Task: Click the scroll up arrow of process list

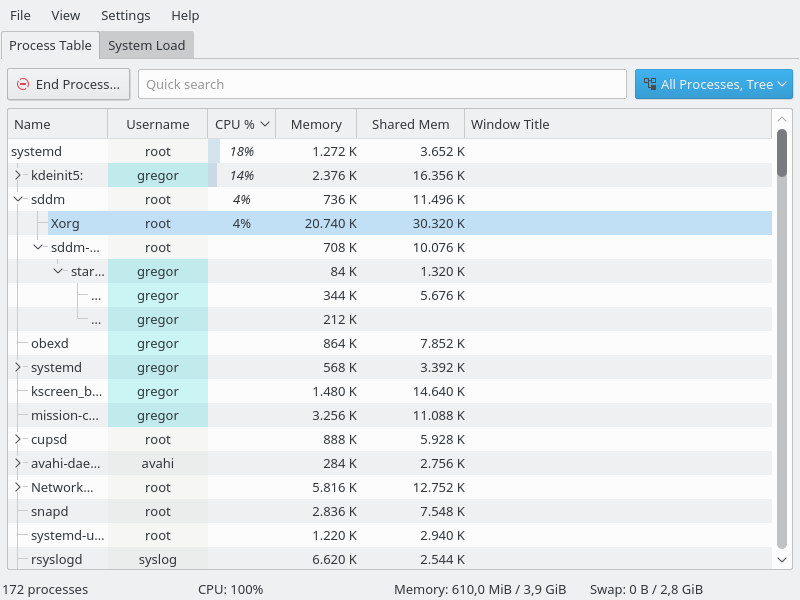Action: click(x=782, y=118)
